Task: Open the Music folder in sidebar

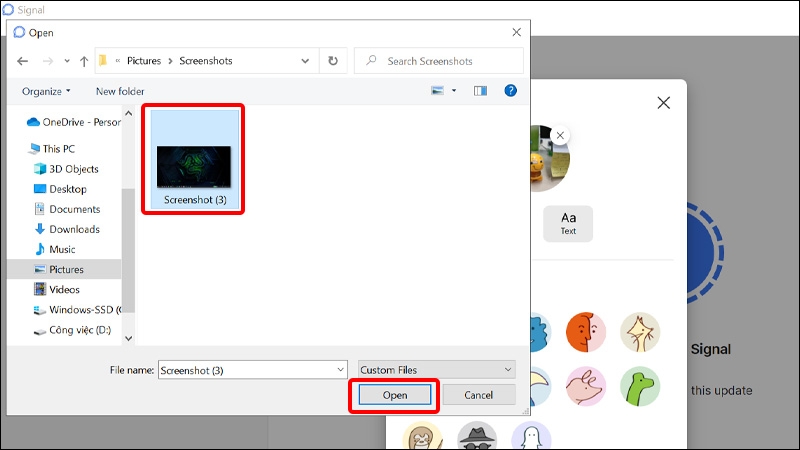Action: tap(54, 249)
